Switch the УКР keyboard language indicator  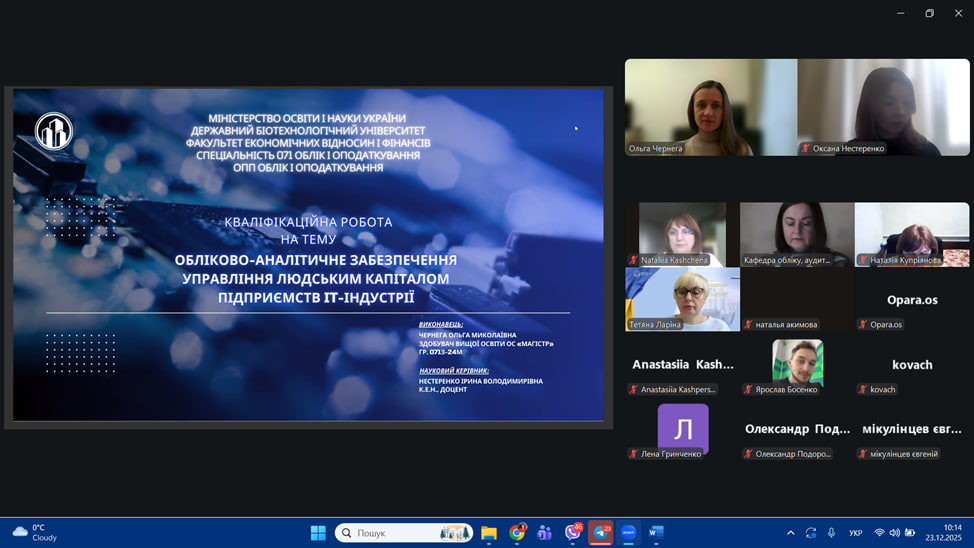click(856, 533)
